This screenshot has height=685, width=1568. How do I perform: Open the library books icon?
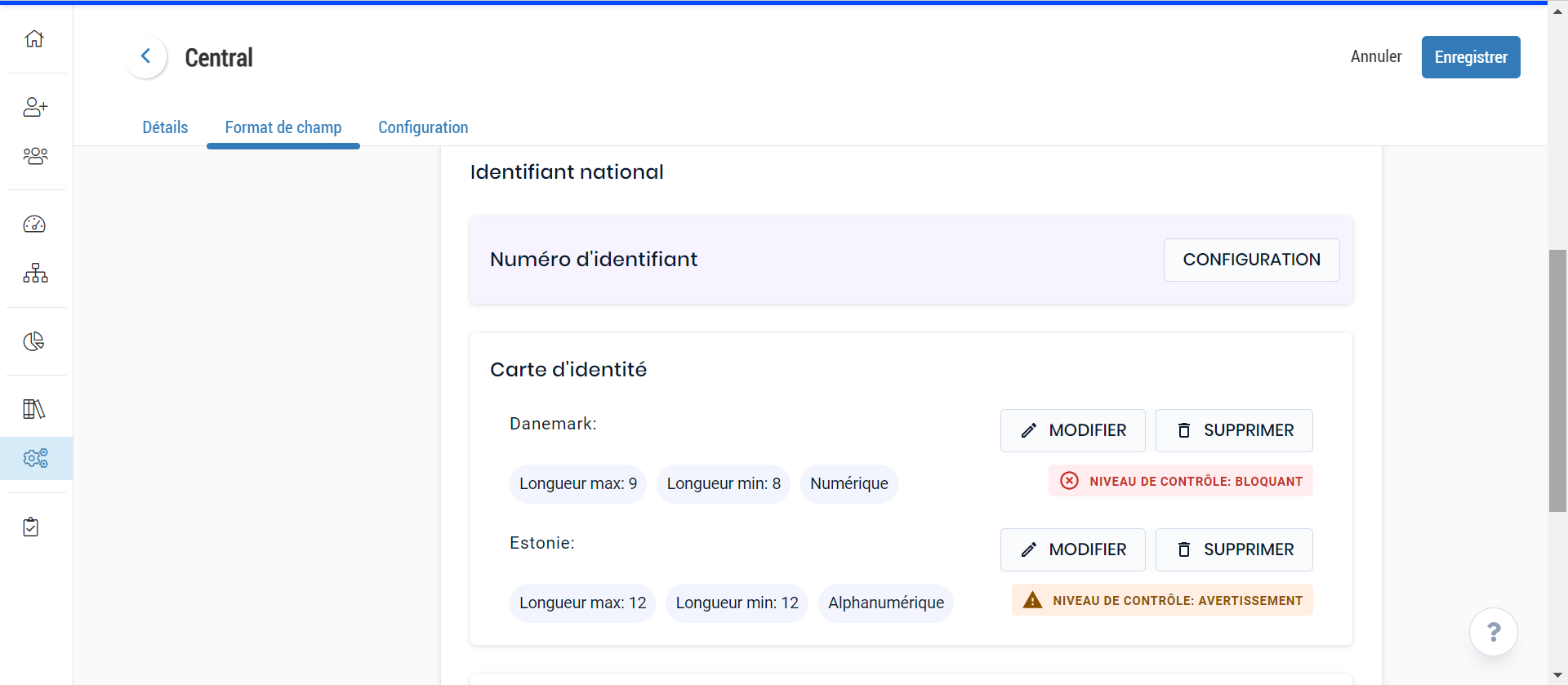[x=34, y=408]
